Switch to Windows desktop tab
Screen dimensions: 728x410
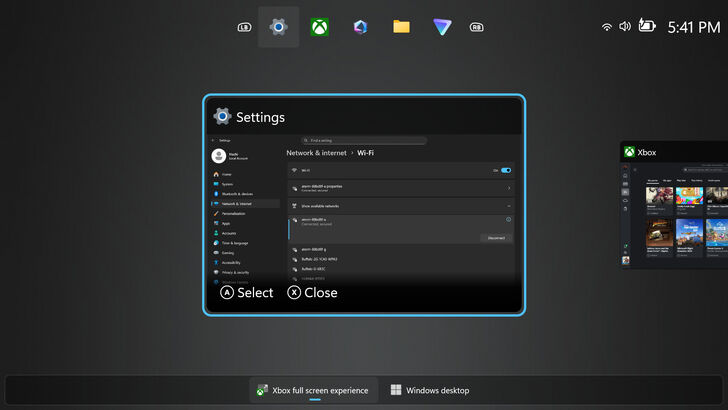click(430, 390)
